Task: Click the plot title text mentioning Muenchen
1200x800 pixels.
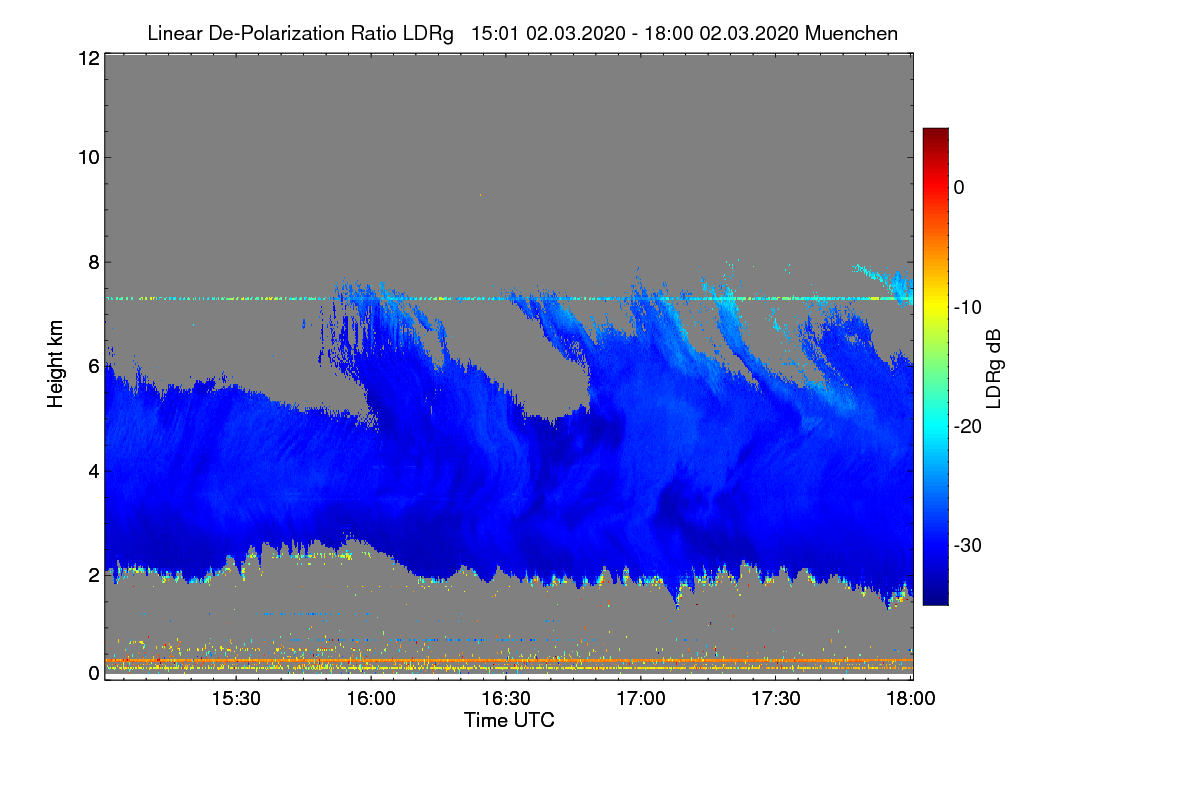Action: [x=522, y=33]
